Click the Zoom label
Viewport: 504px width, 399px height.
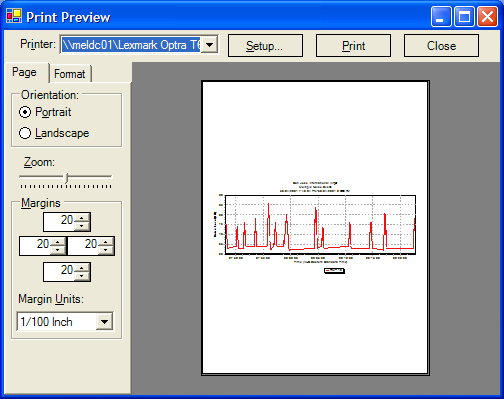pos(39,162)
